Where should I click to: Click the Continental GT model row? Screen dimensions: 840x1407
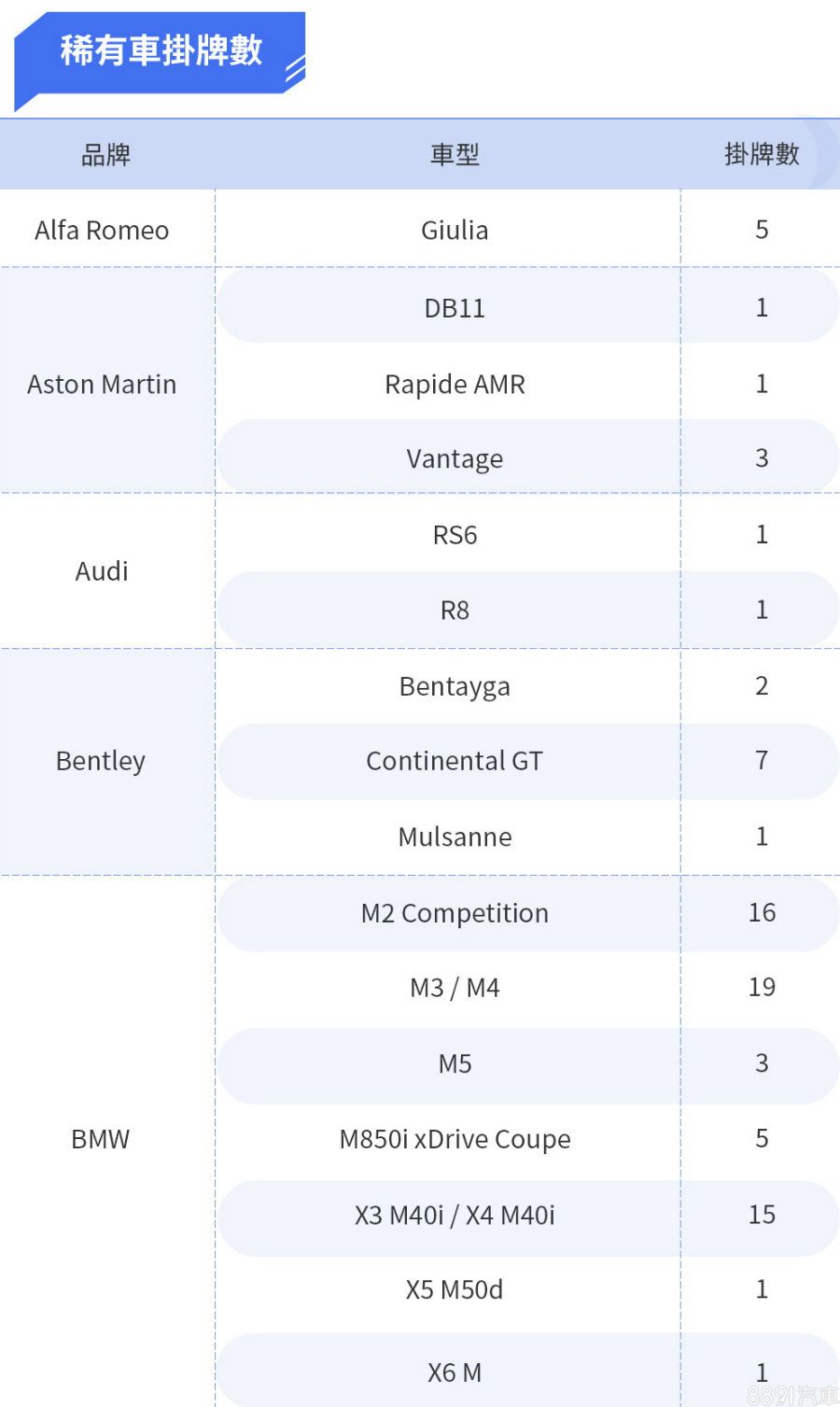pyautogui.click(x=455, y=761)
